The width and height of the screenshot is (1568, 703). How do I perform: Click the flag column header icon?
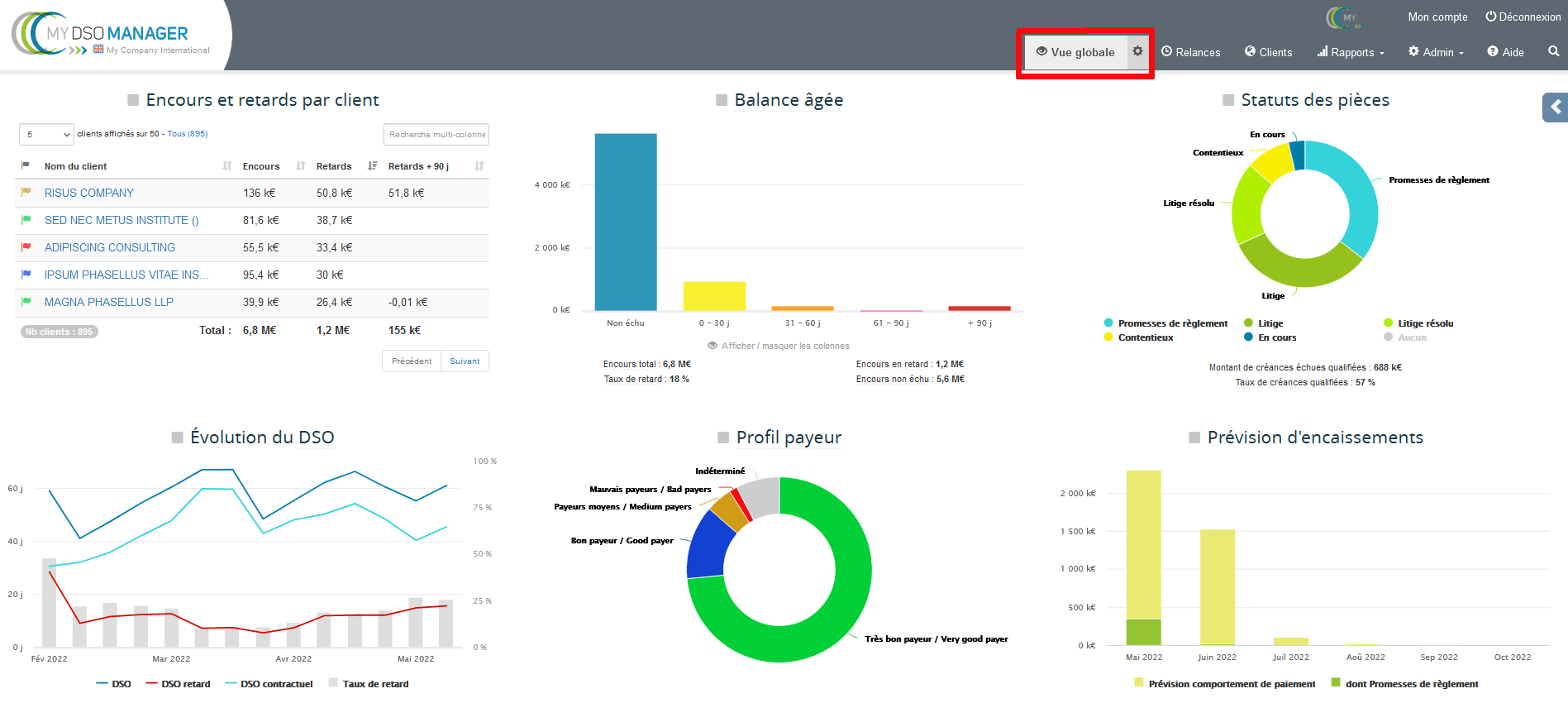tap(26, 166)
